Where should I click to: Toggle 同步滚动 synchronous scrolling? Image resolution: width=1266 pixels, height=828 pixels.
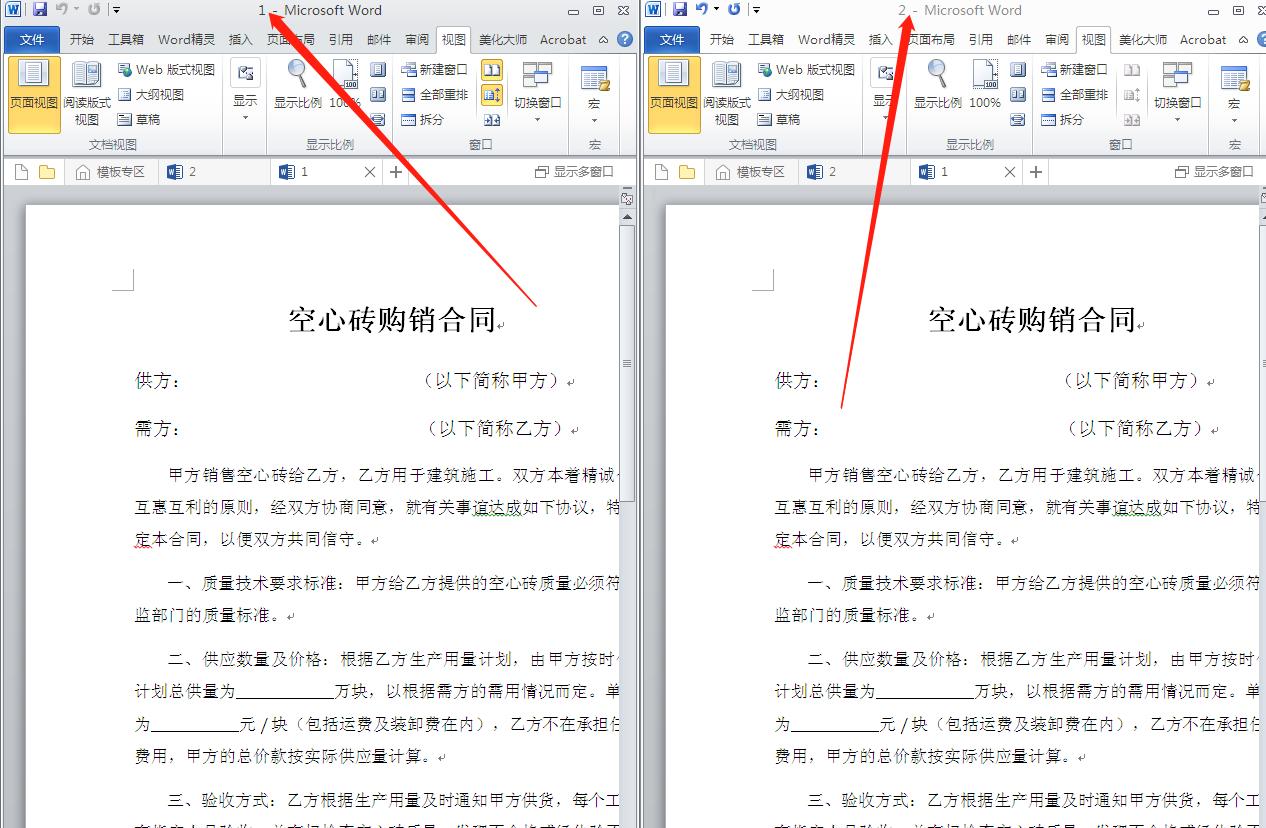click(x=492, y=95)
